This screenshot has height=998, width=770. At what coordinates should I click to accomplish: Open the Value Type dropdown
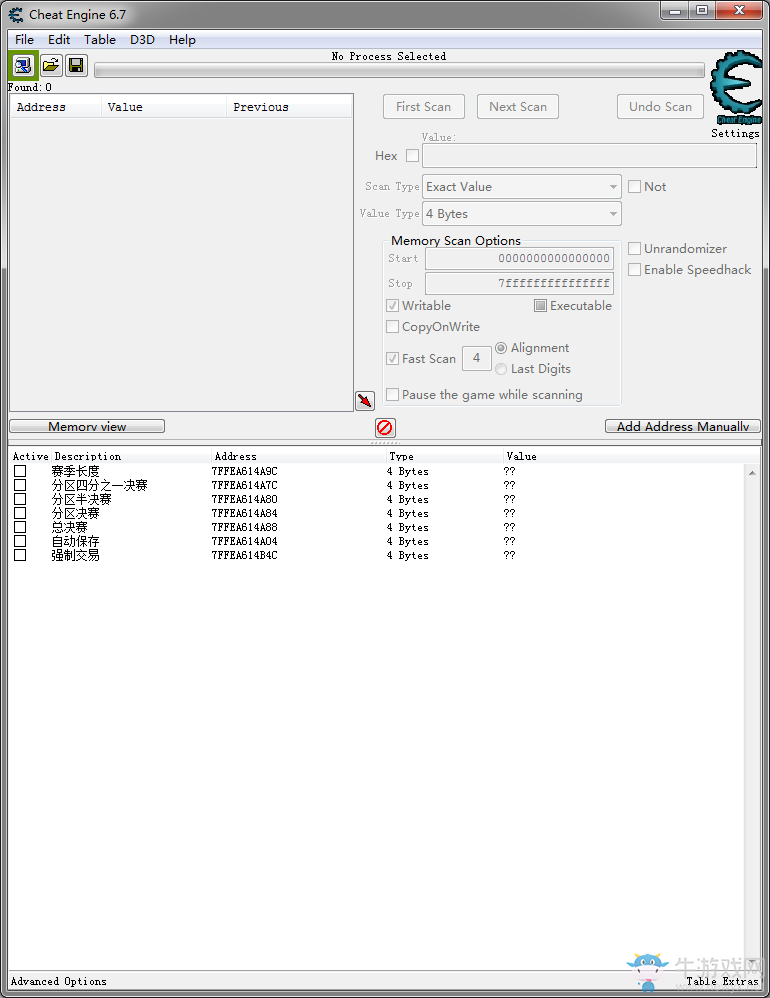pyautogui.click(x=522, y=214)
